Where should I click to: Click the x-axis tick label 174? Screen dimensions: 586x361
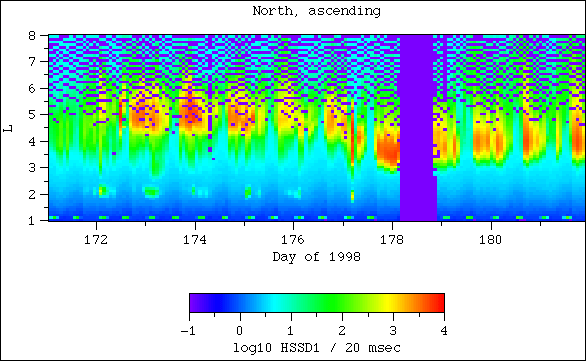click(195, 240)
